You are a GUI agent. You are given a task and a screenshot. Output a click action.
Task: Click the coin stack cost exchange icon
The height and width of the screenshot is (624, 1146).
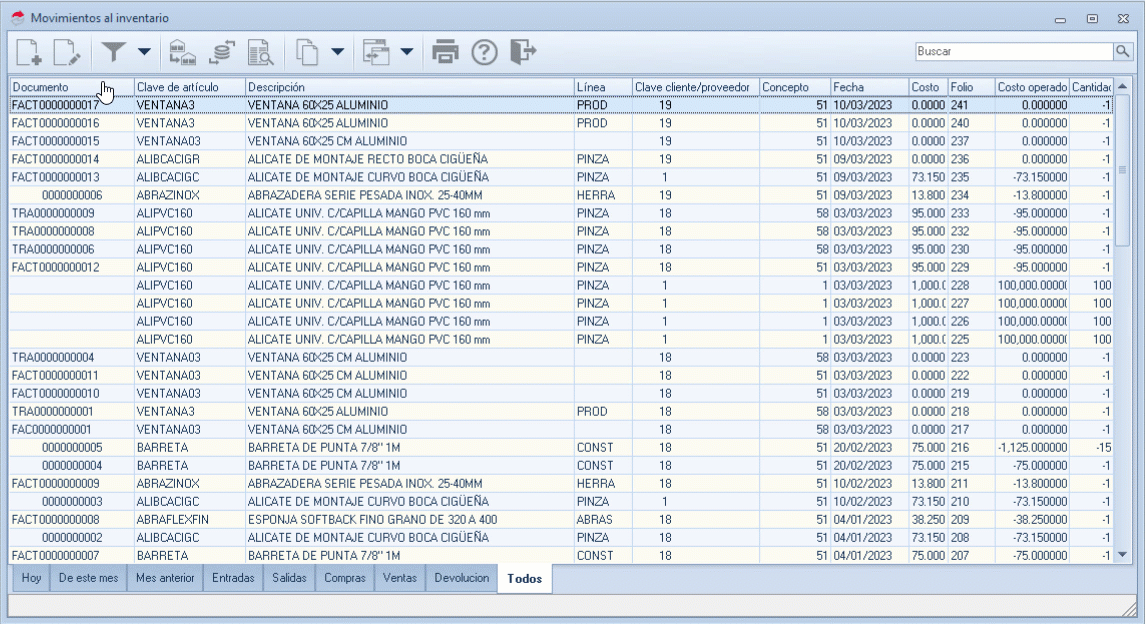[x=221, y=51]
